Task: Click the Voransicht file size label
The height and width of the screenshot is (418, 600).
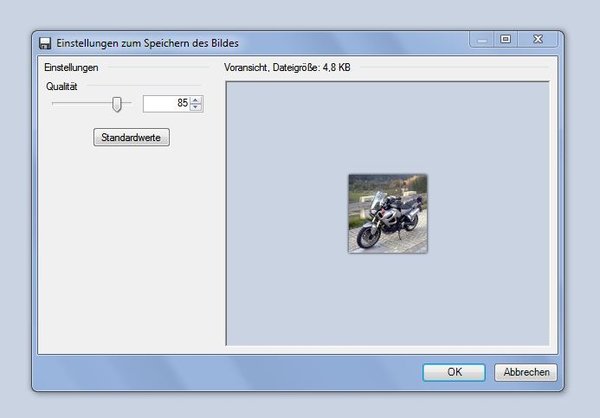Action: pos(288,68)
